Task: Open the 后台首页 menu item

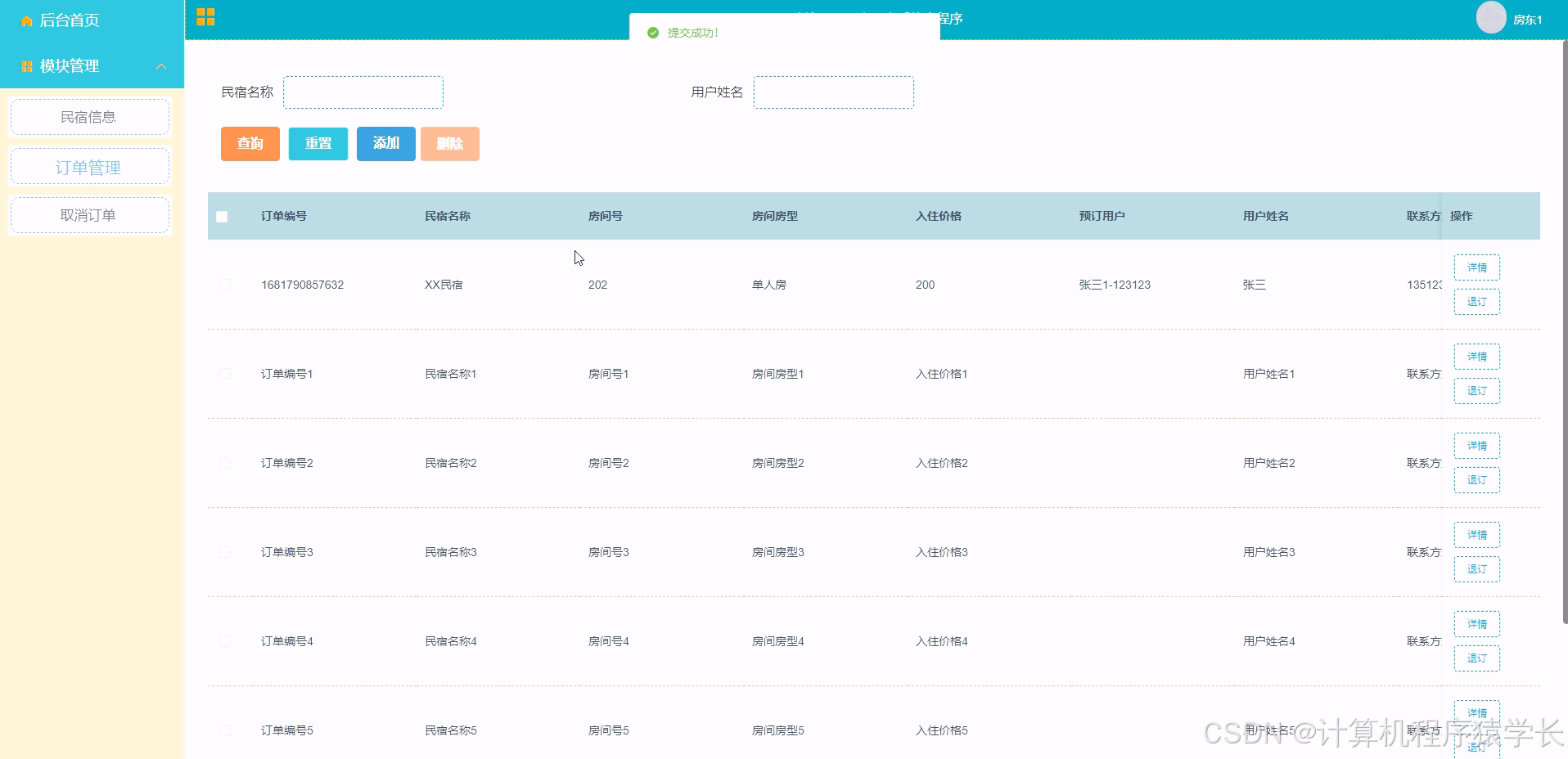Action: (x=92, y=20)
